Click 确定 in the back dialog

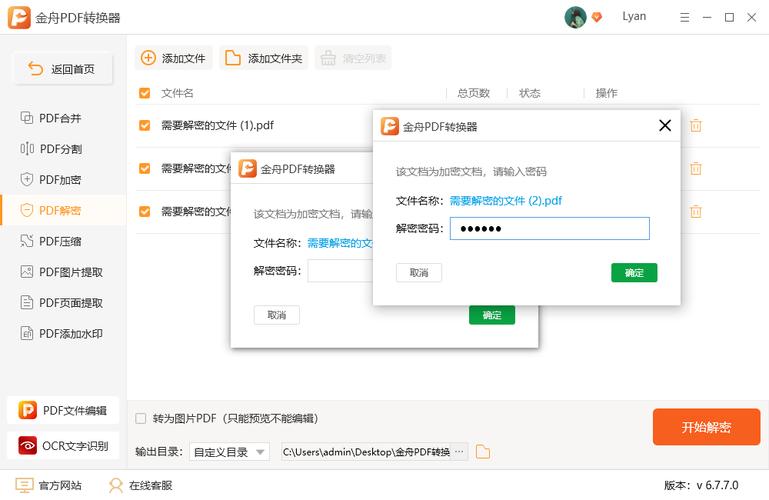coord(492,315)
